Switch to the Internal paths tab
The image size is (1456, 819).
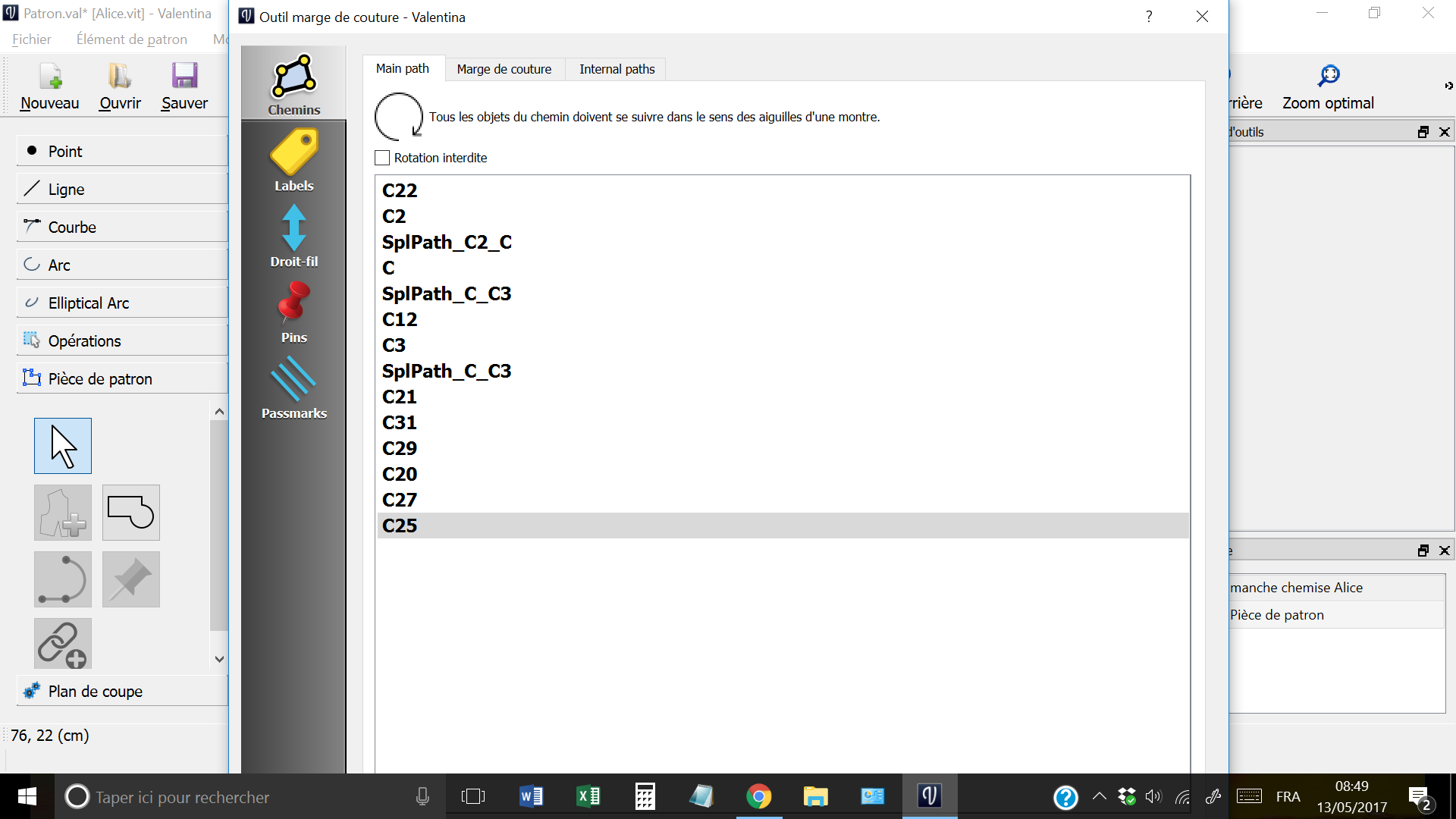click(617, 69)
